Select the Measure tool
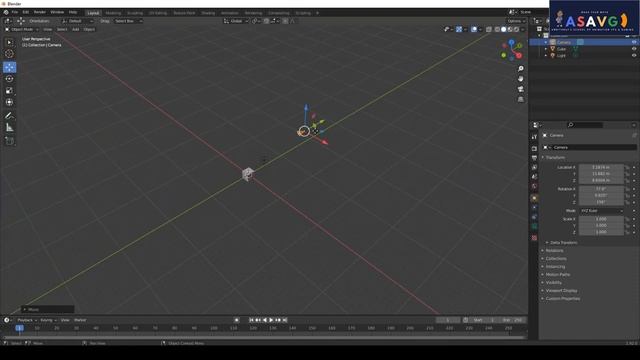Screen dimensions: 640x360 pos(9,128)
